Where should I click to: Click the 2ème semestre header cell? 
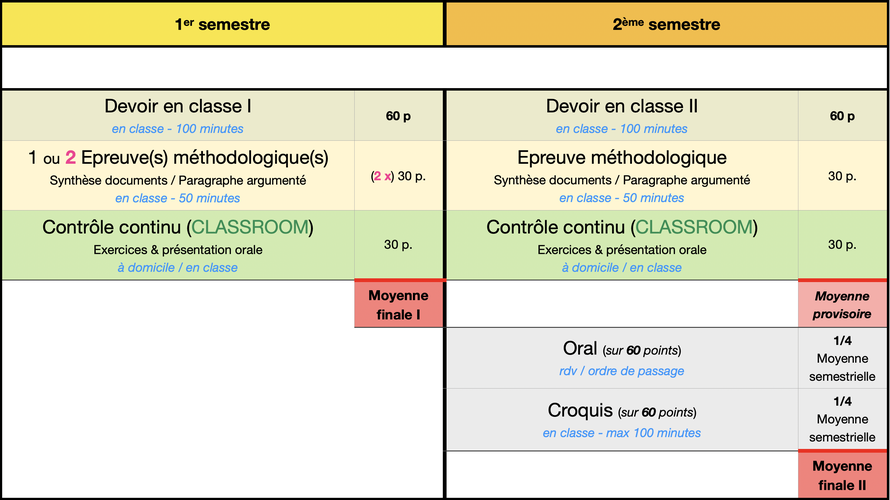[667, 24]
